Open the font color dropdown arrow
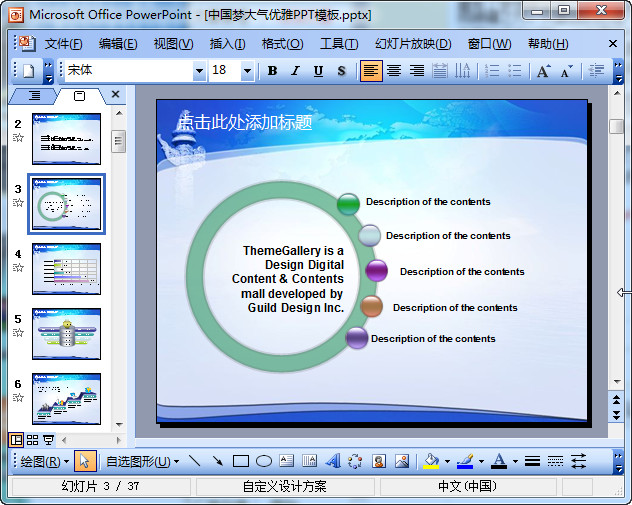The height and width of the screenshot is (505, 632). [x=515, y=461]
